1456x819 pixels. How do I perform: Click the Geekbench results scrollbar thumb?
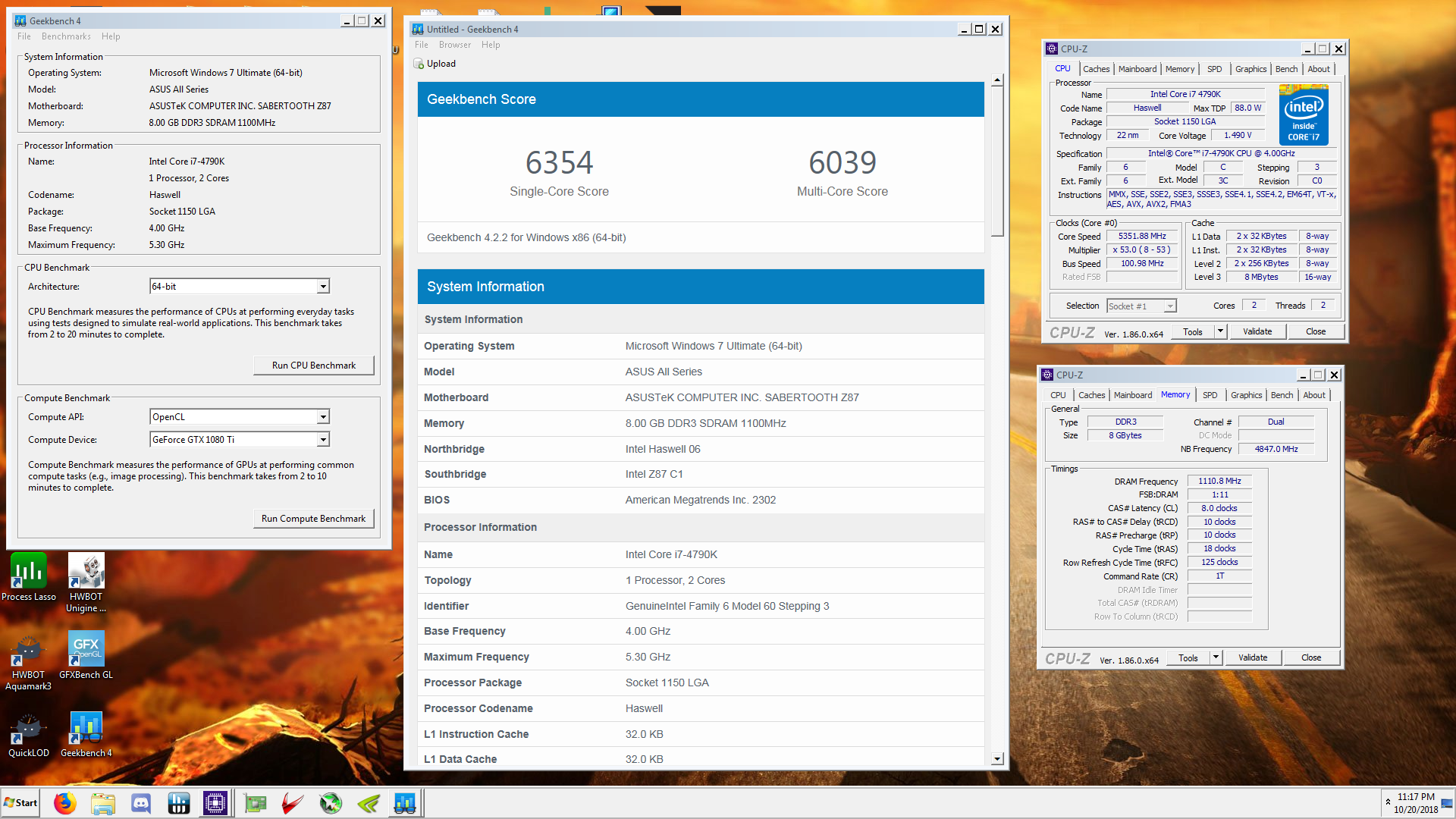997,161
